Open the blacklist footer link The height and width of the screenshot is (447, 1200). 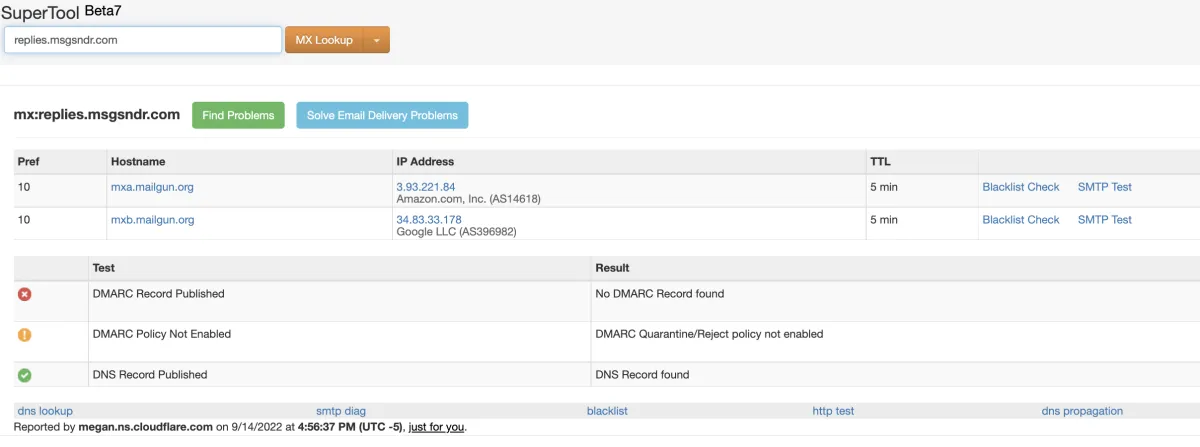click(607, 411)
